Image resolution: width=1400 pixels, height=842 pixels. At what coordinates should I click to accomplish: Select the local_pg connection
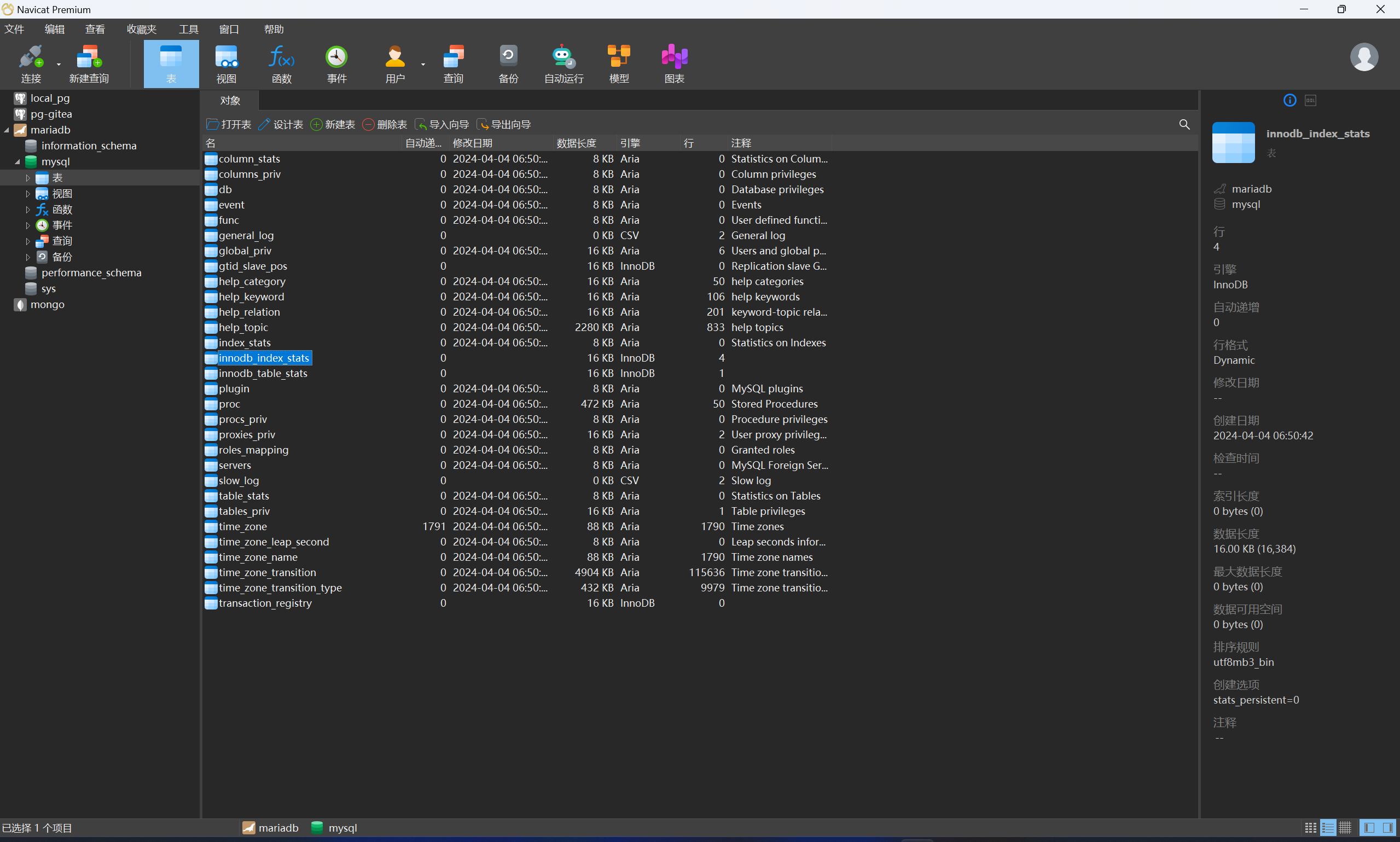pos(50,98)
